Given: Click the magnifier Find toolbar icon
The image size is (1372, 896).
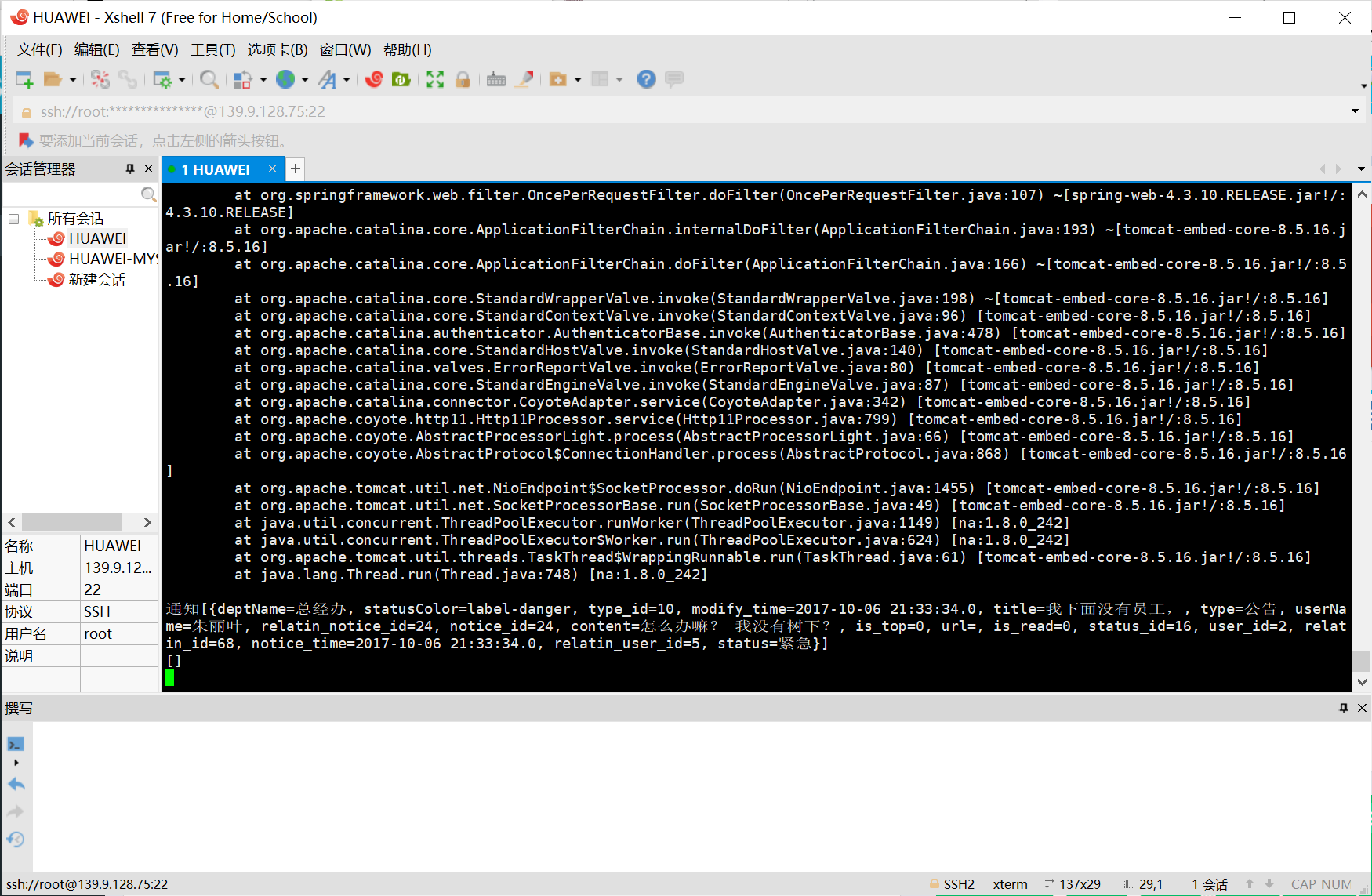Looking at the screenshot, I should [209, 79].
